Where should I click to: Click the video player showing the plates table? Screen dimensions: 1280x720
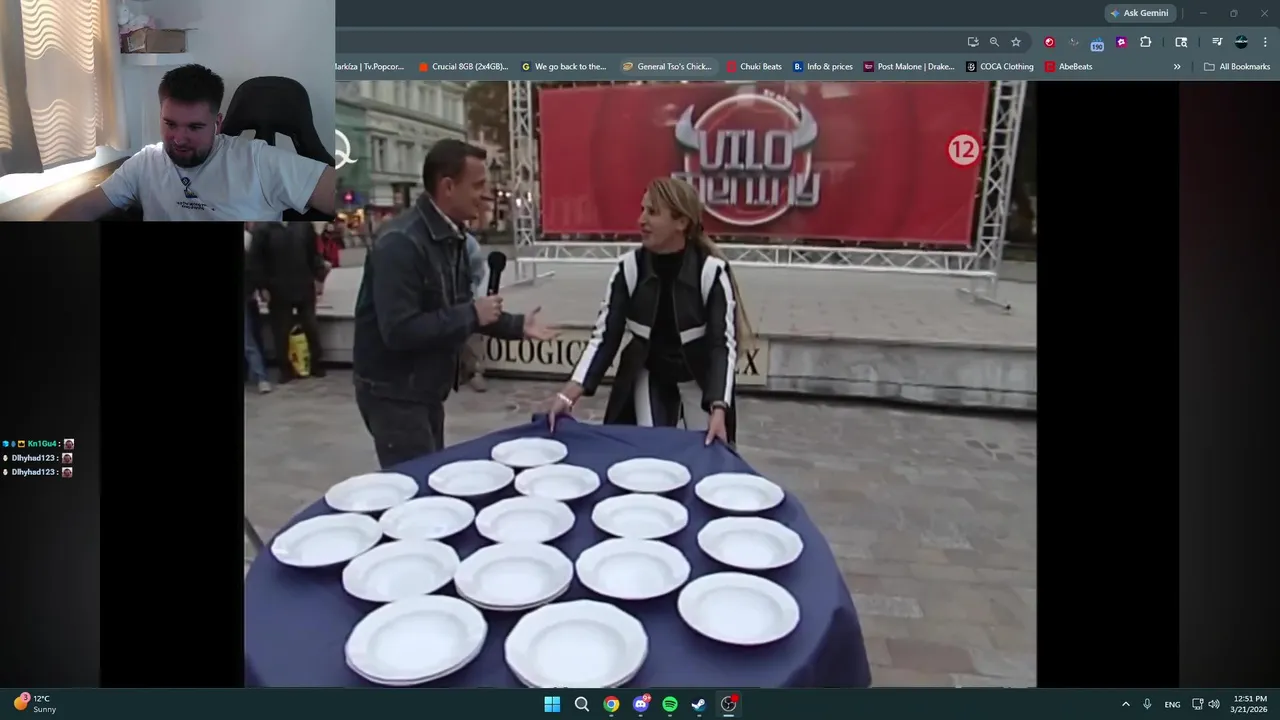click(640, 384)
